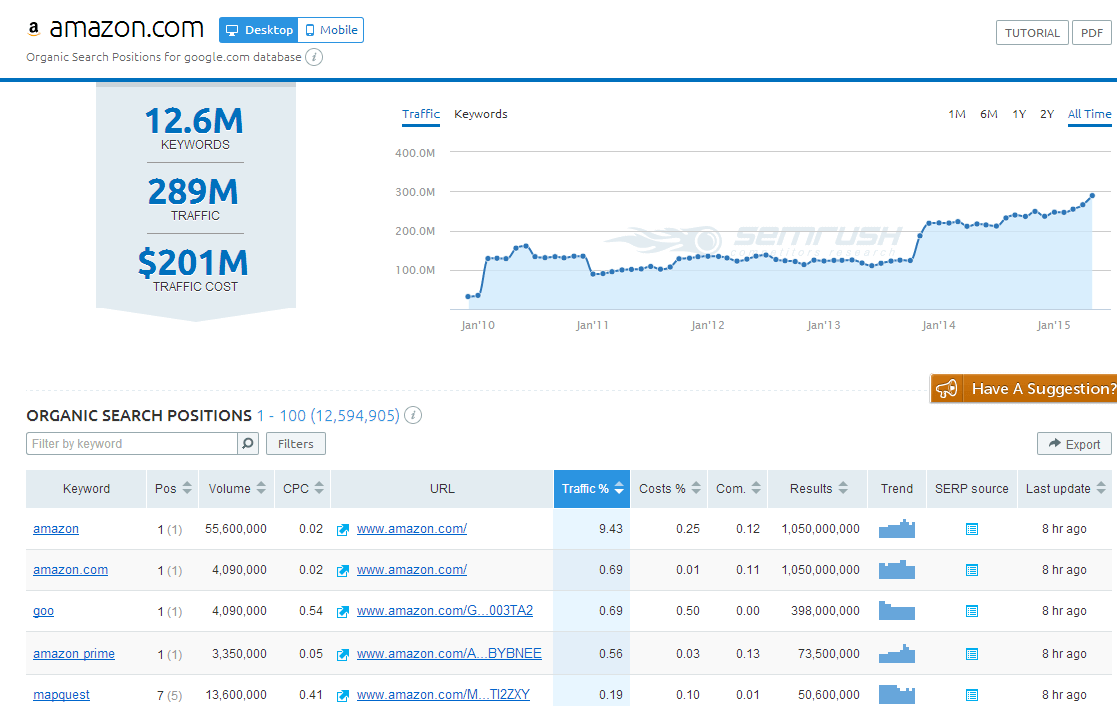Click the search magnifier in keyword filter
The image size is (1117, 706).
pyautogui.click(x=248, y=444)
